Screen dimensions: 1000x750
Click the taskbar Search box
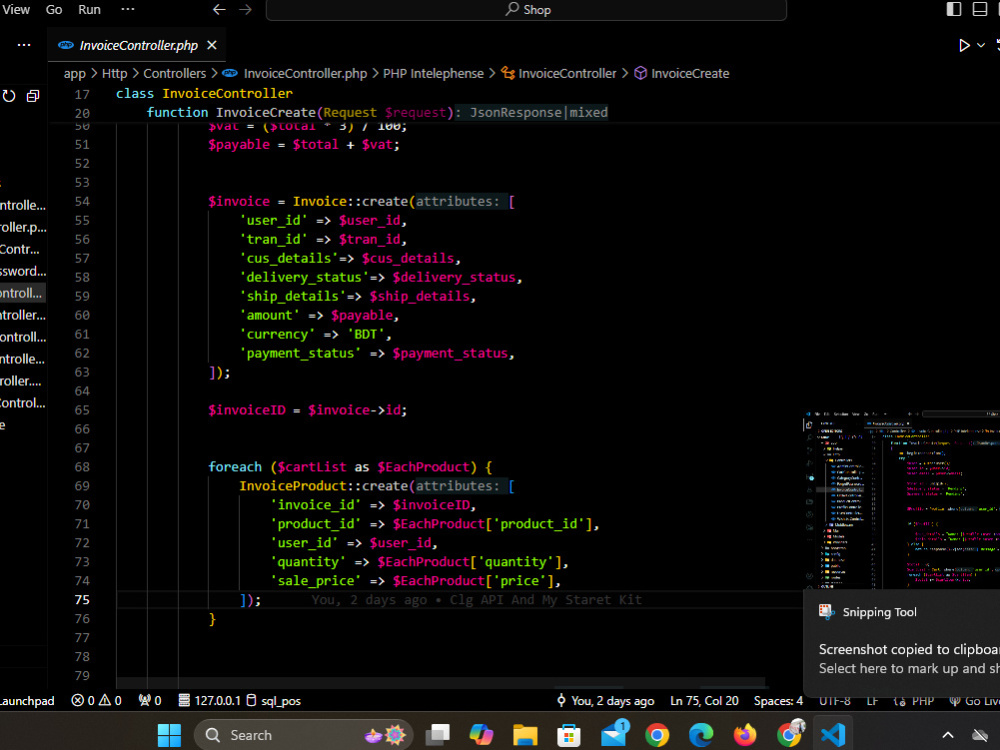point(304,735)
